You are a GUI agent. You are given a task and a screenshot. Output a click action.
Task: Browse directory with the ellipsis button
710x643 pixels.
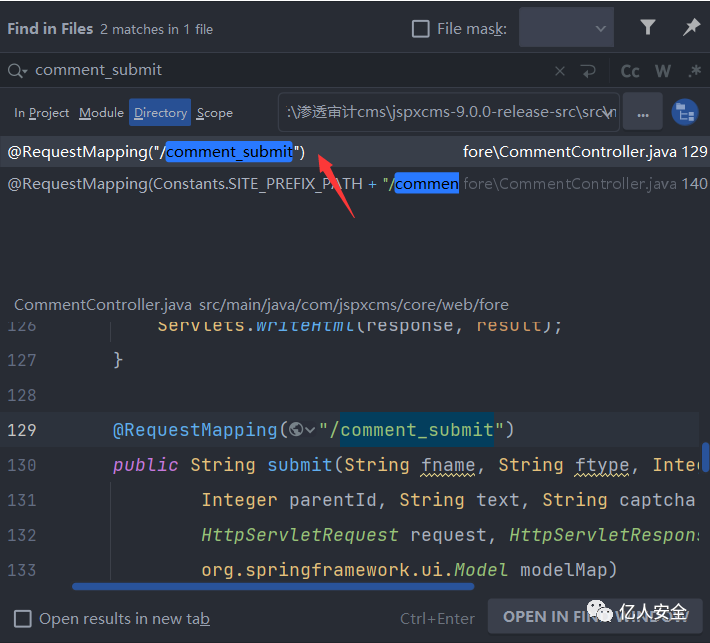pyautogui.click(x=643, y=112)
